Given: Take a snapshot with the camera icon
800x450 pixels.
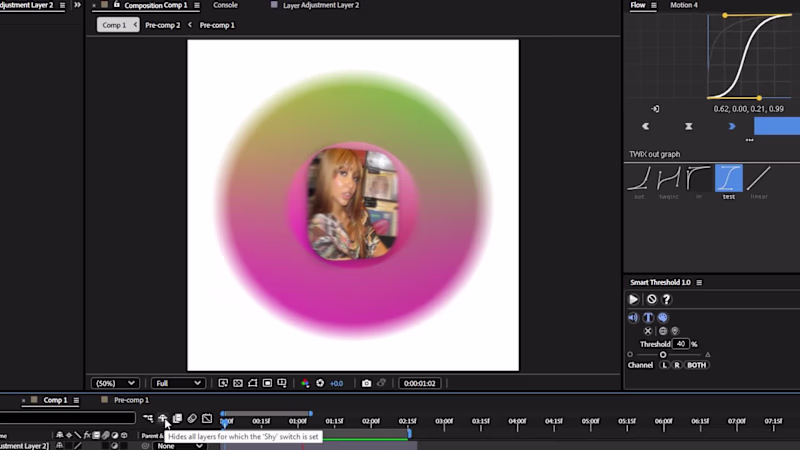Looking at the screenshot, I should (x=366, y=383).
